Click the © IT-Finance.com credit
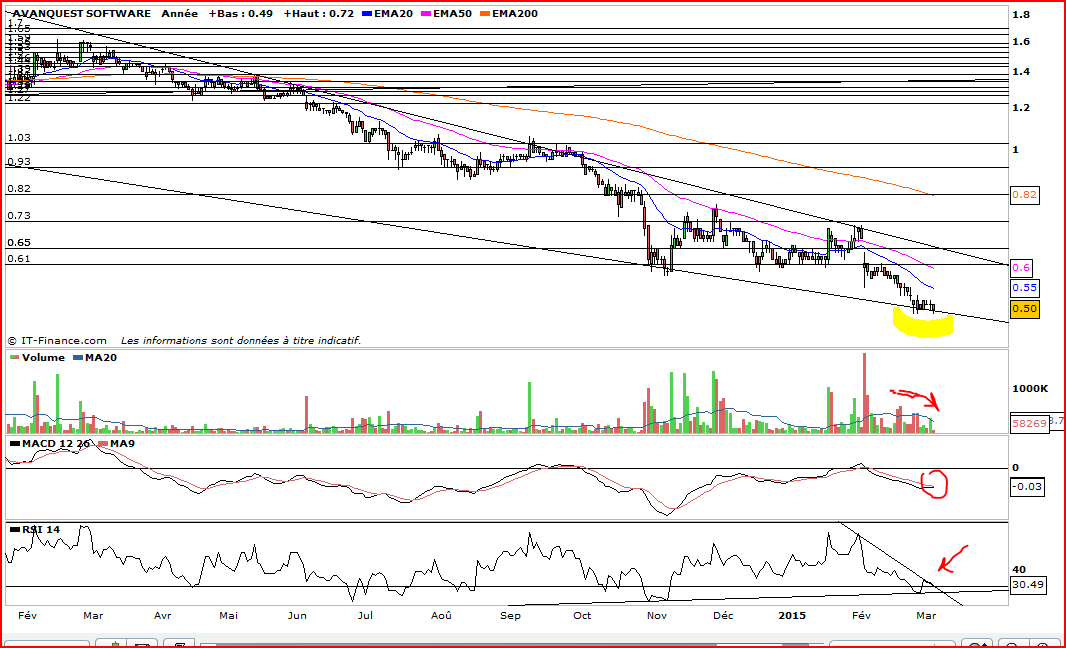The height and width of the screenshot is (648, 1066). tap(57, 341)
